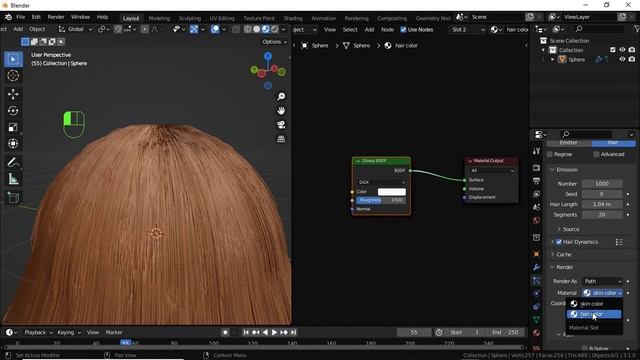640x360 pixels.
Task: Open the View Layer properties tab
Action: [x=536, y=194]
